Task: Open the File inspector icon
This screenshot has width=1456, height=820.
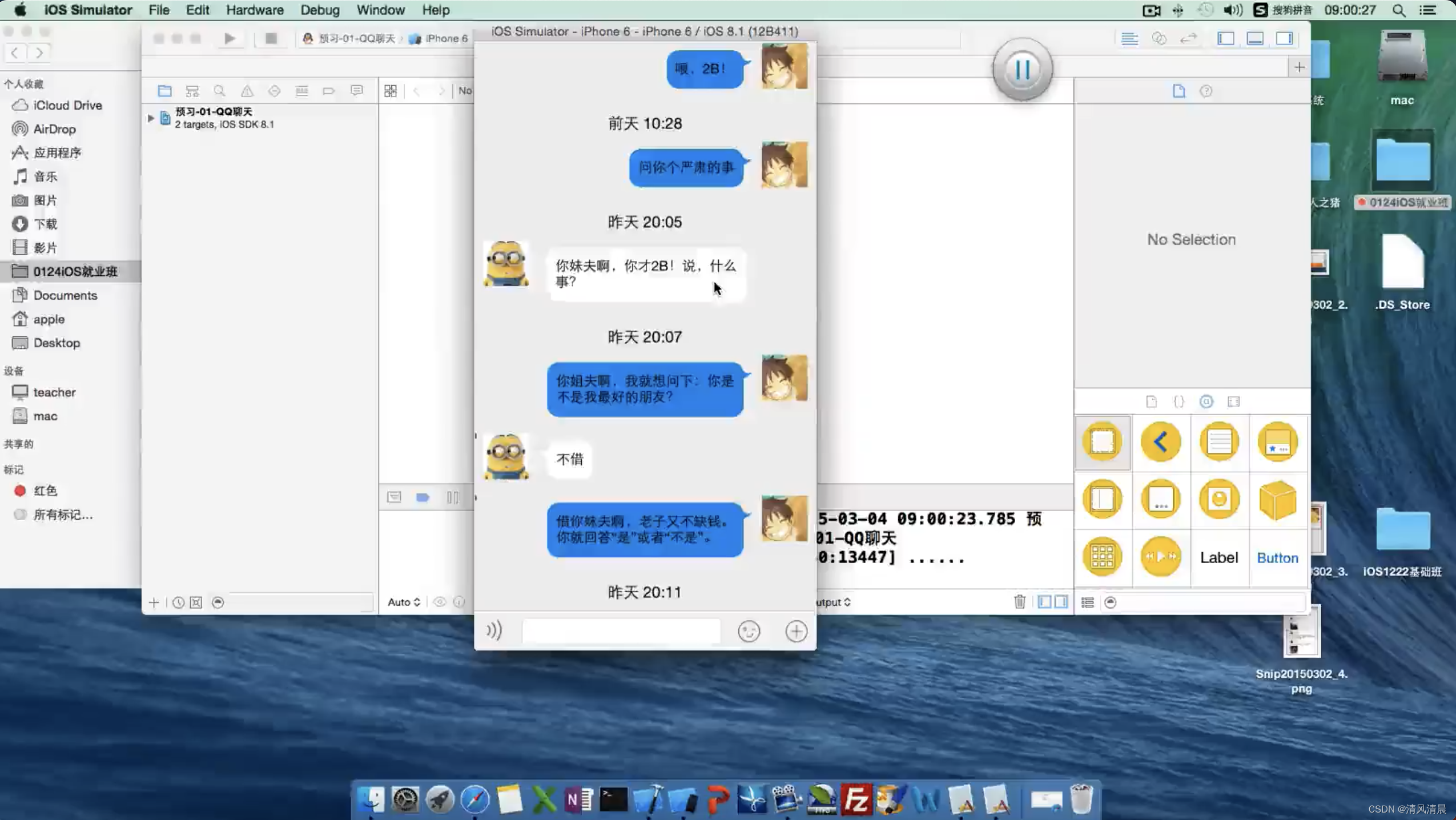Action: [1179, 91]
